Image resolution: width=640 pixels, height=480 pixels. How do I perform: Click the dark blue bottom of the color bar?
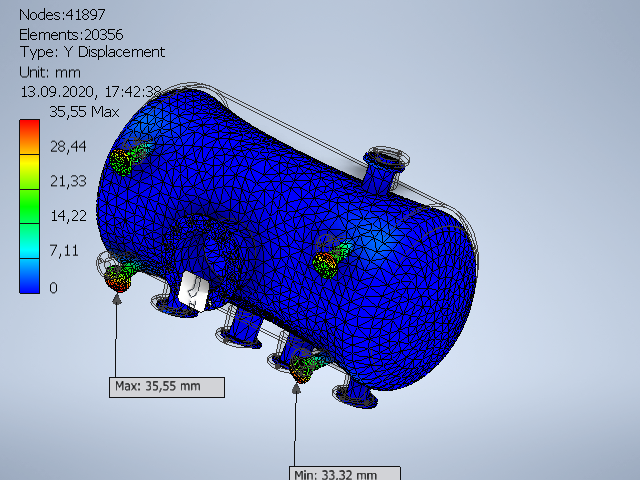pyautogui.click(x=29, y=276)
